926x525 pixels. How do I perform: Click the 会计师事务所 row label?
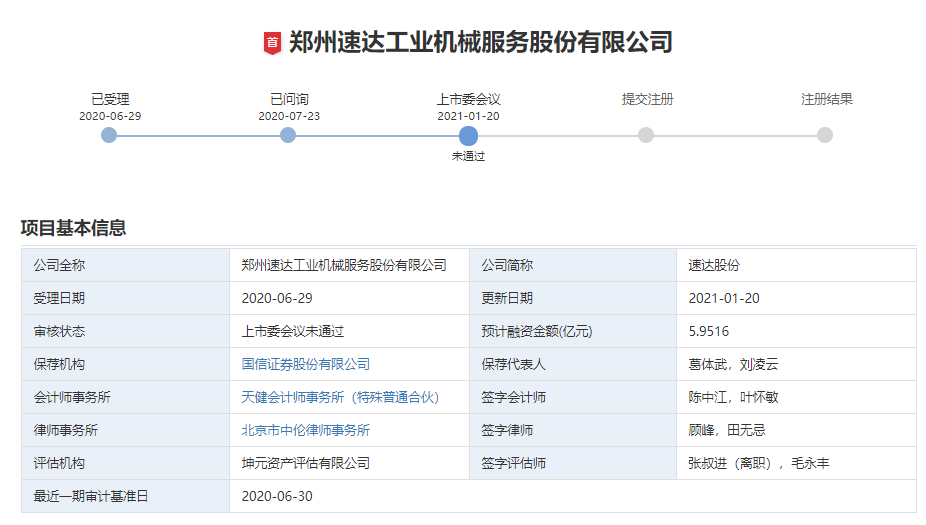(x=72, y=397)
